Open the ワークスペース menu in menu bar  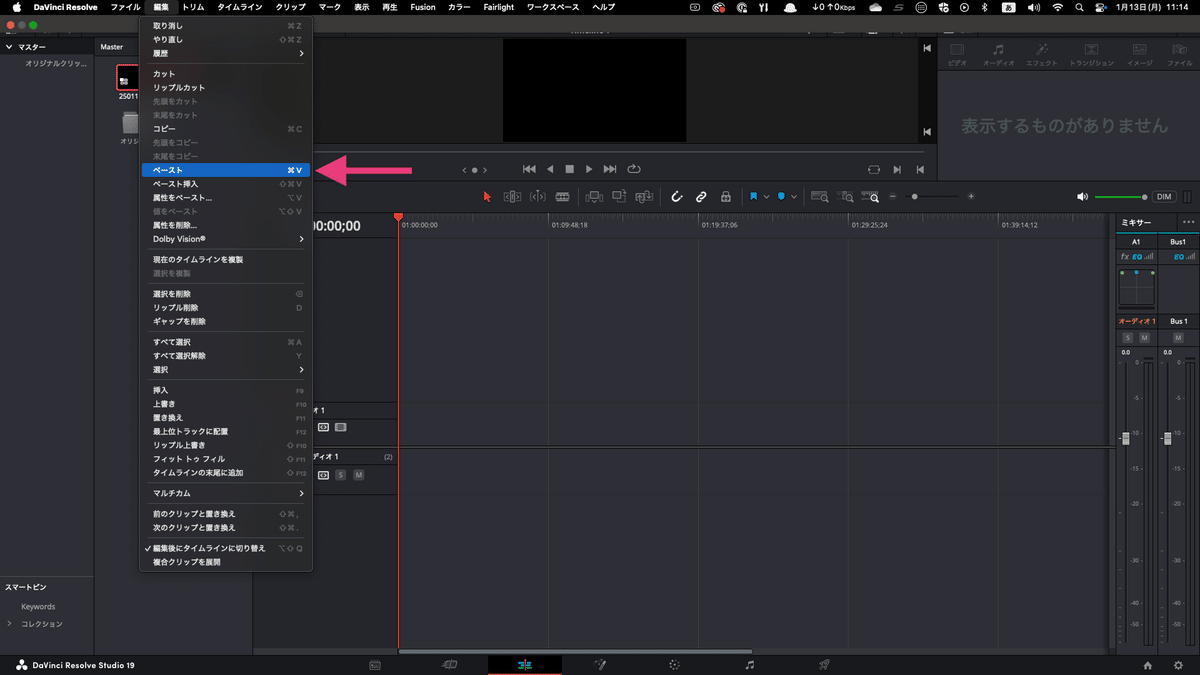(x=551, y=7)
